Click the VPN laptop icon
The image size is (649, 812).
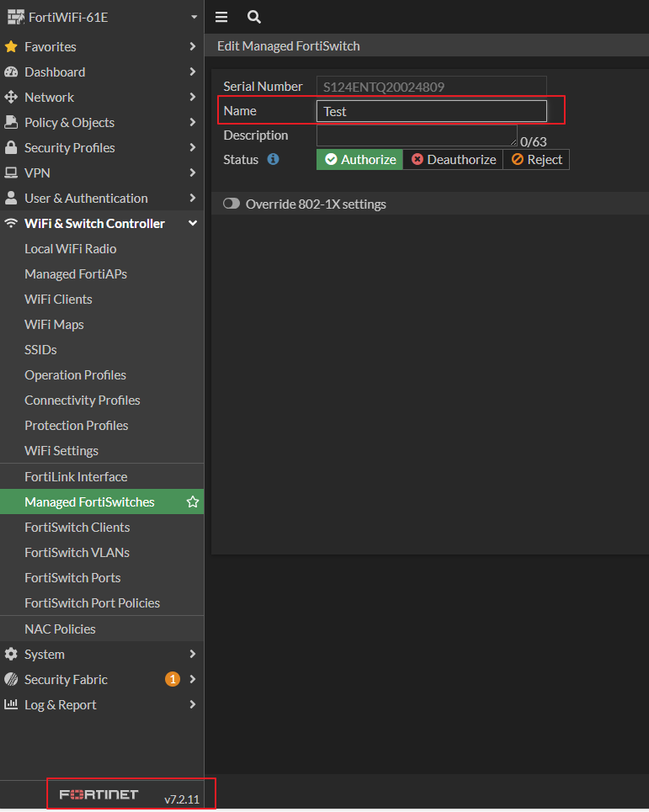tap(11, 172)
